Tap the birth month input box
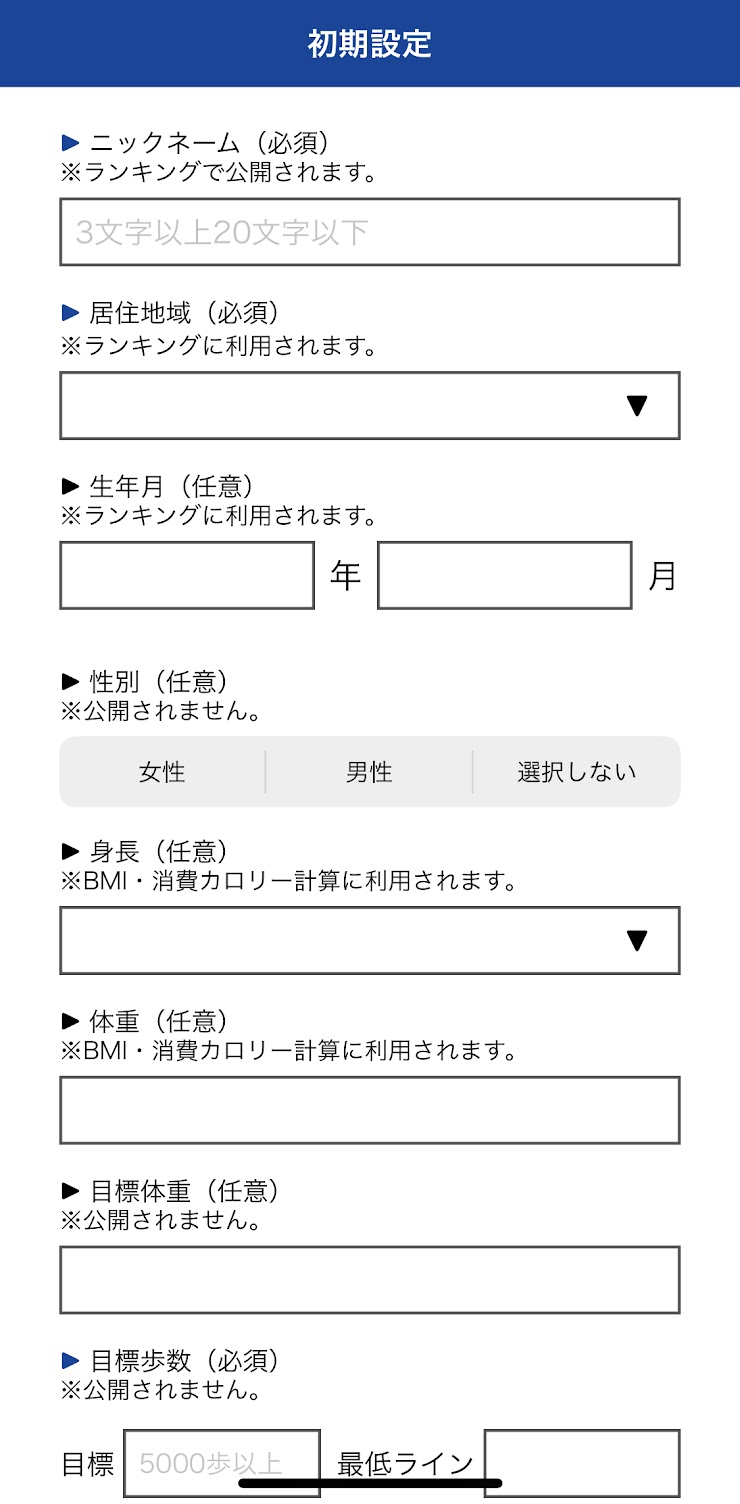Screen dimensions: 740x1504 (504, 575)
